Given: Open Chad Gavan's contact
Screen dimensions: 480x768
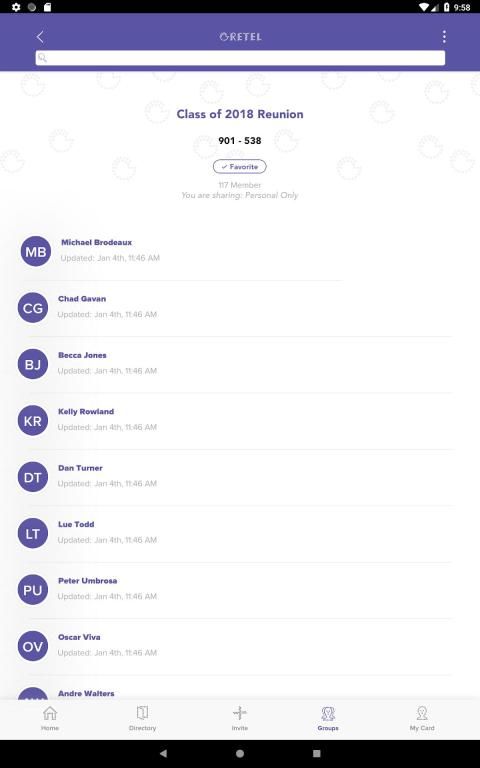Looking at the screenshot, I should coord(235,308).
